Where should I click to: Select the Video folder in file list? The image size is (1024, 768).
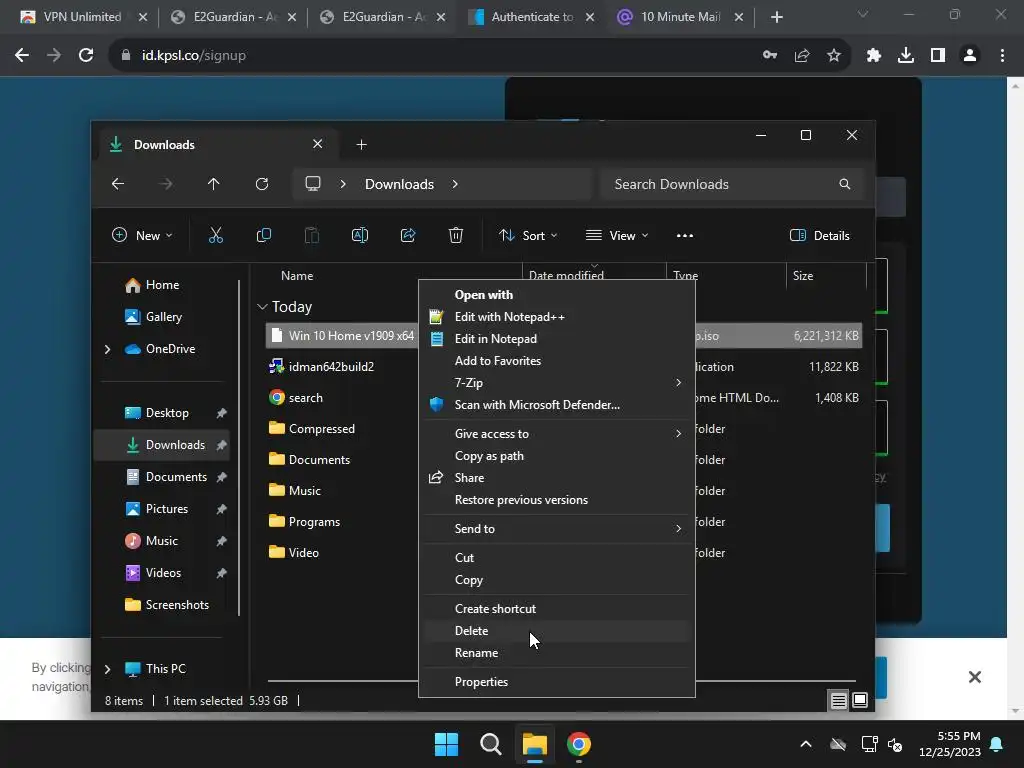[304, 552]
